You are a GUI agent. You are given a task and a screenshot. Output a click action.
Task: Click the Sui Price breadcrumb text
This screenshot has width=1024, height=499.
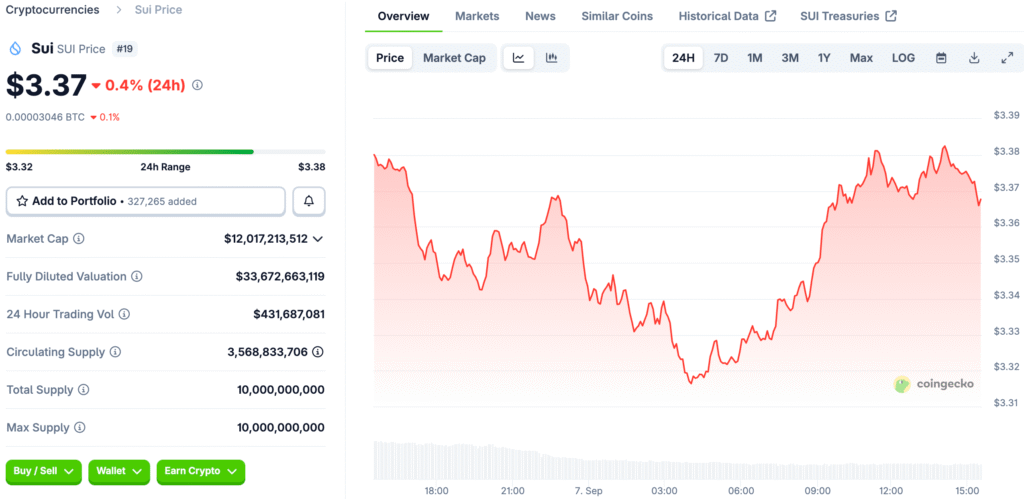(159, 10)
